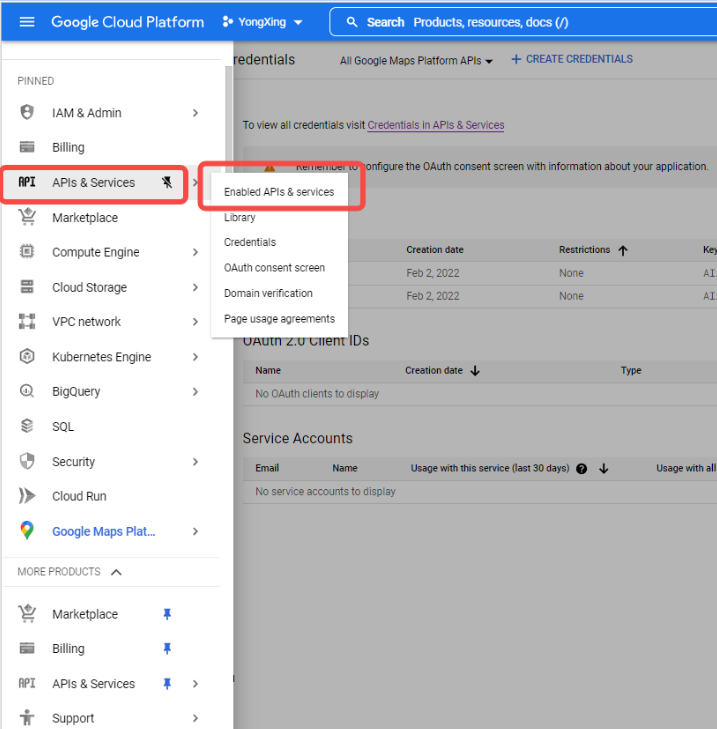717x729 pixels.
Task: Click the Compute Engine chip icon
Action: pos(27,252)
